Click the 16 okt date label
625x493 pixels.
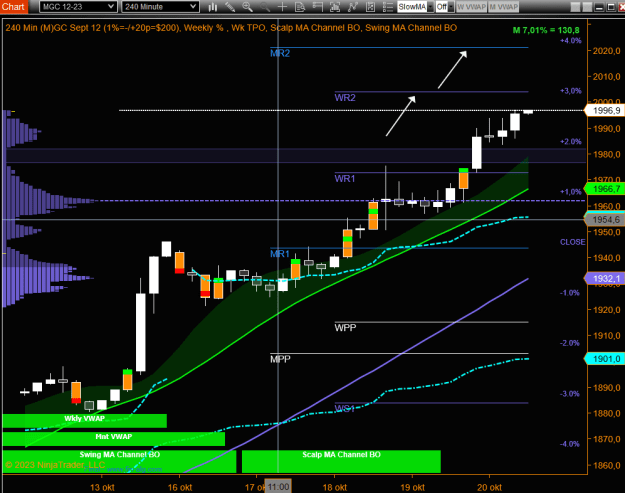(x=180, y=487)
